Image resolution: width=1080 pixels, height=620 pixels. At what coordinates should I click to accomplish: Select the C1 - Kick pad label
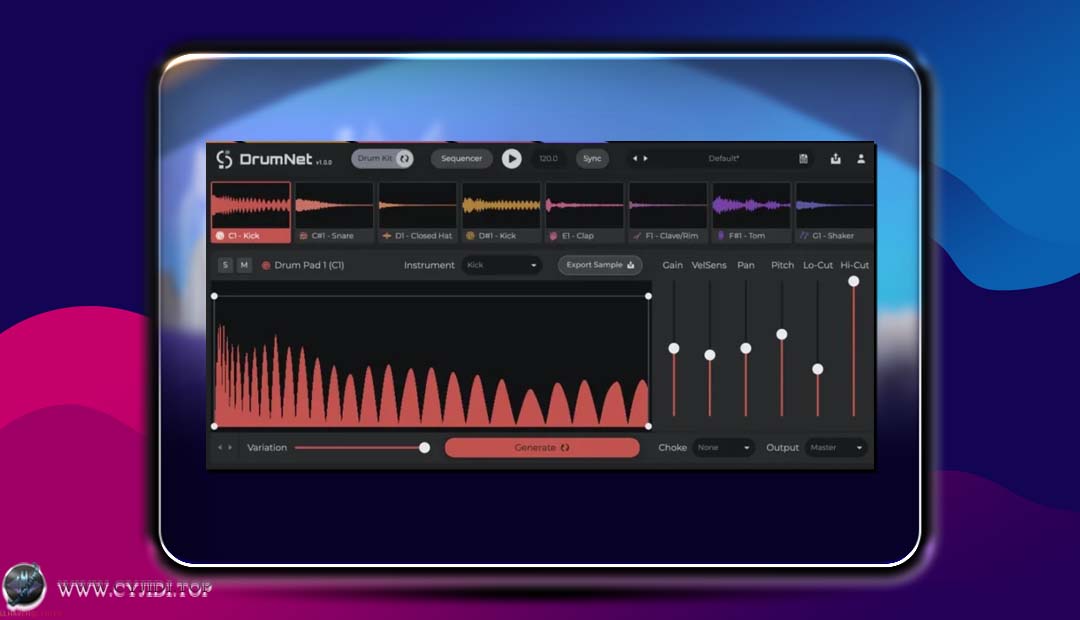click(244, 236)
